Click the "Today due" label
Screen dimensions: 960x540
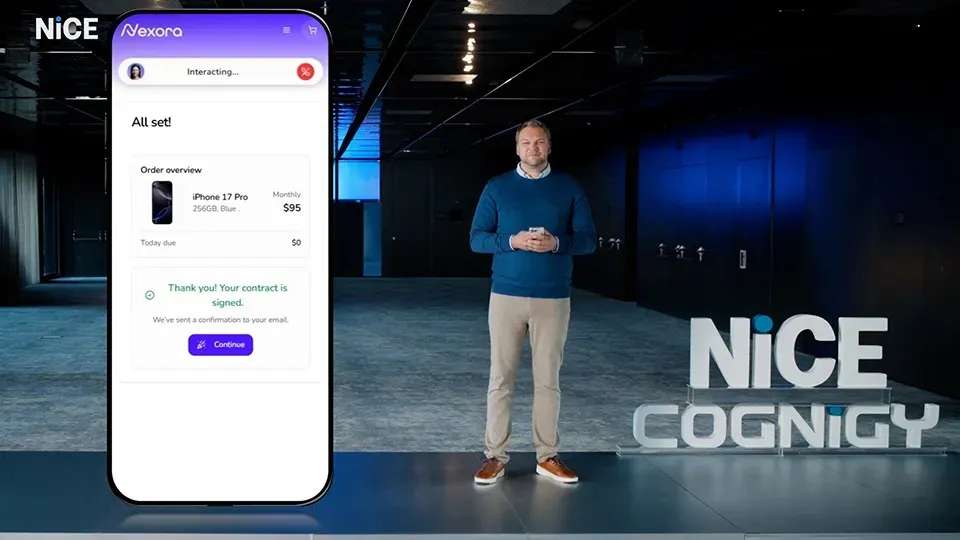(157, 243)
